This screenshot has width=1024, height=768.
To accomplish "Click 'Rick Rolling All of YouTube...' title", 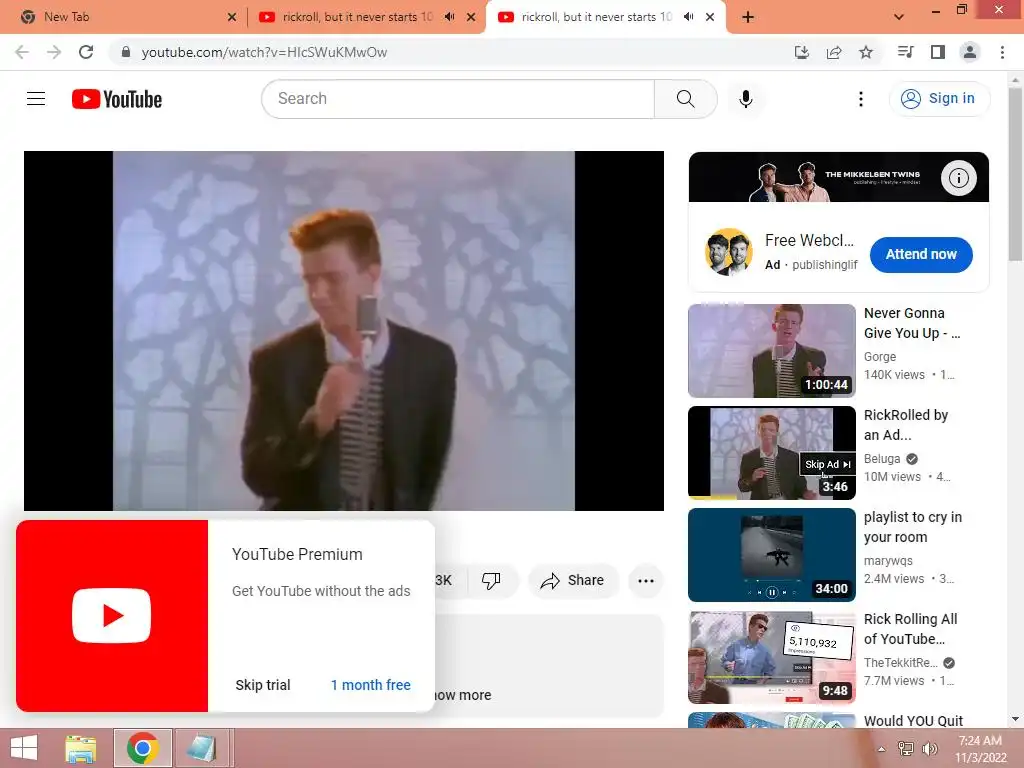I will pos(910,628).
